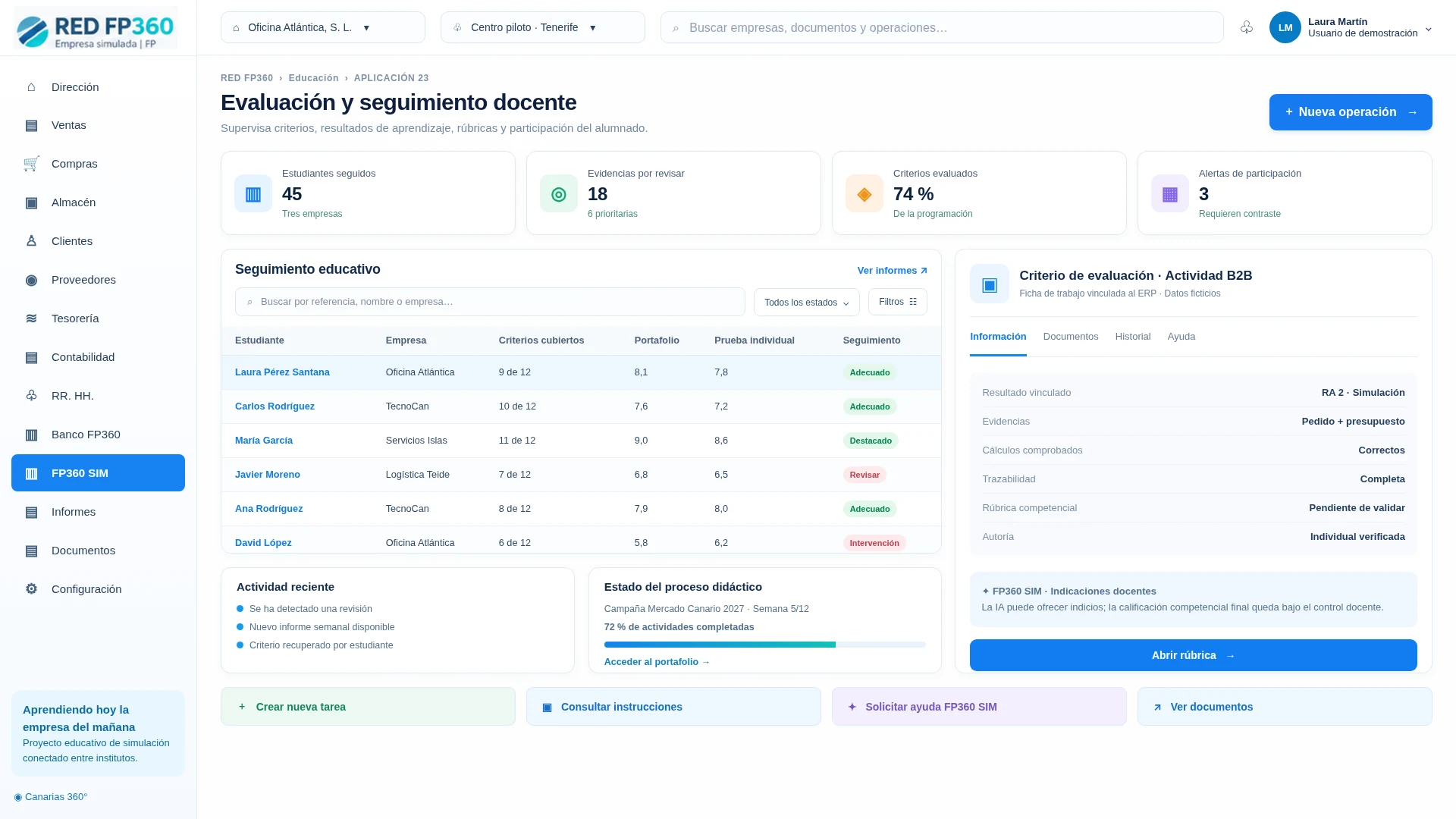The image size is (1456, 819).
Task: Open the Todos los estados dropdown
Action: [807, 302]
